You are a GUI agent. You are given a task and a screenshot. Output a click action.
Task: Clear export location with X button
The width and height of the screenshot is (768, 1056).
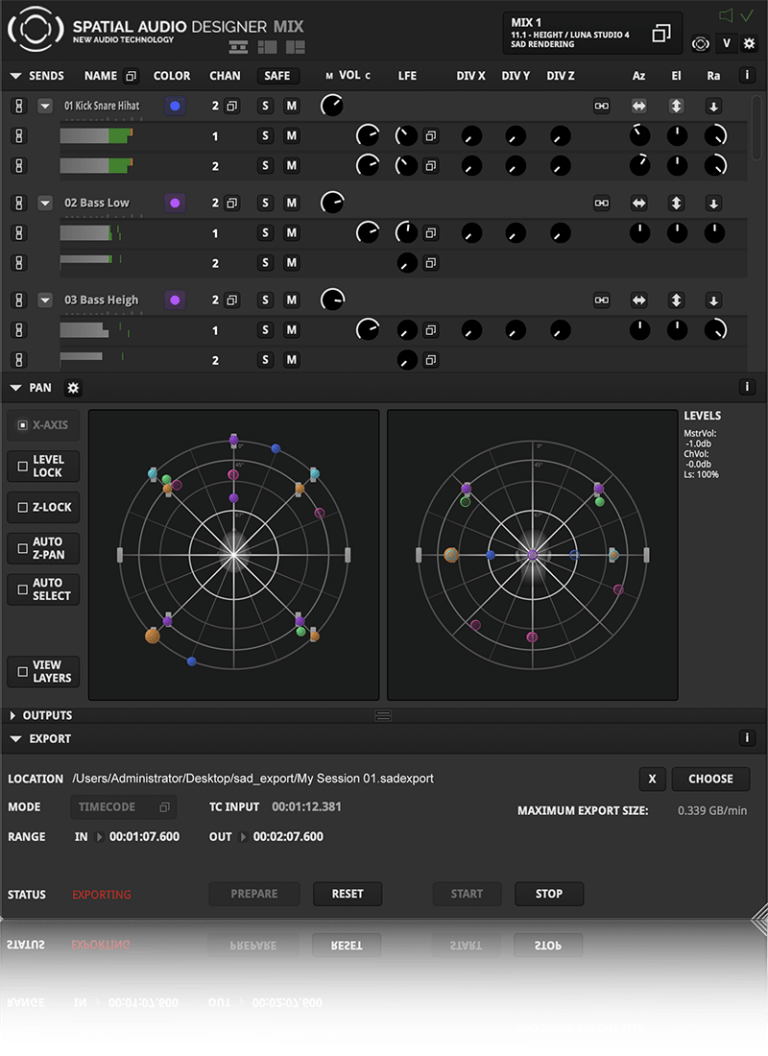(652, 779)
